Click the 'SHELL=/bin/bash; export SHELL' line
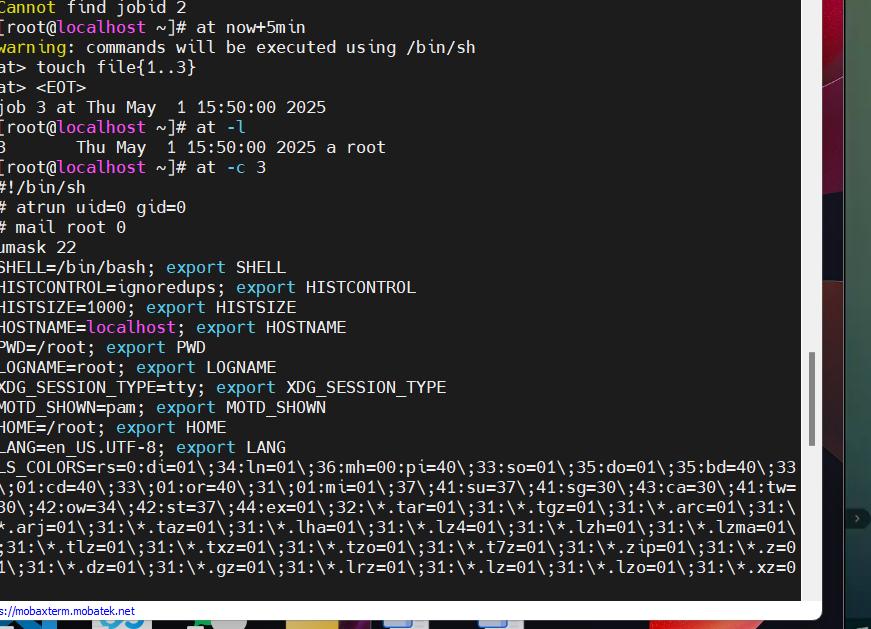 pyautogui.click(x=143, y=267)
